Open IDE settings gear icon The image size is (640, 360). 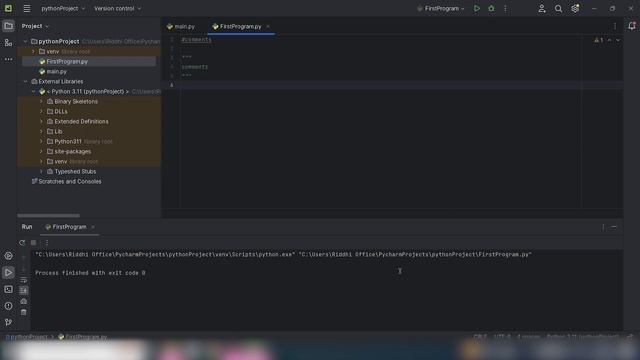[575, 9]
